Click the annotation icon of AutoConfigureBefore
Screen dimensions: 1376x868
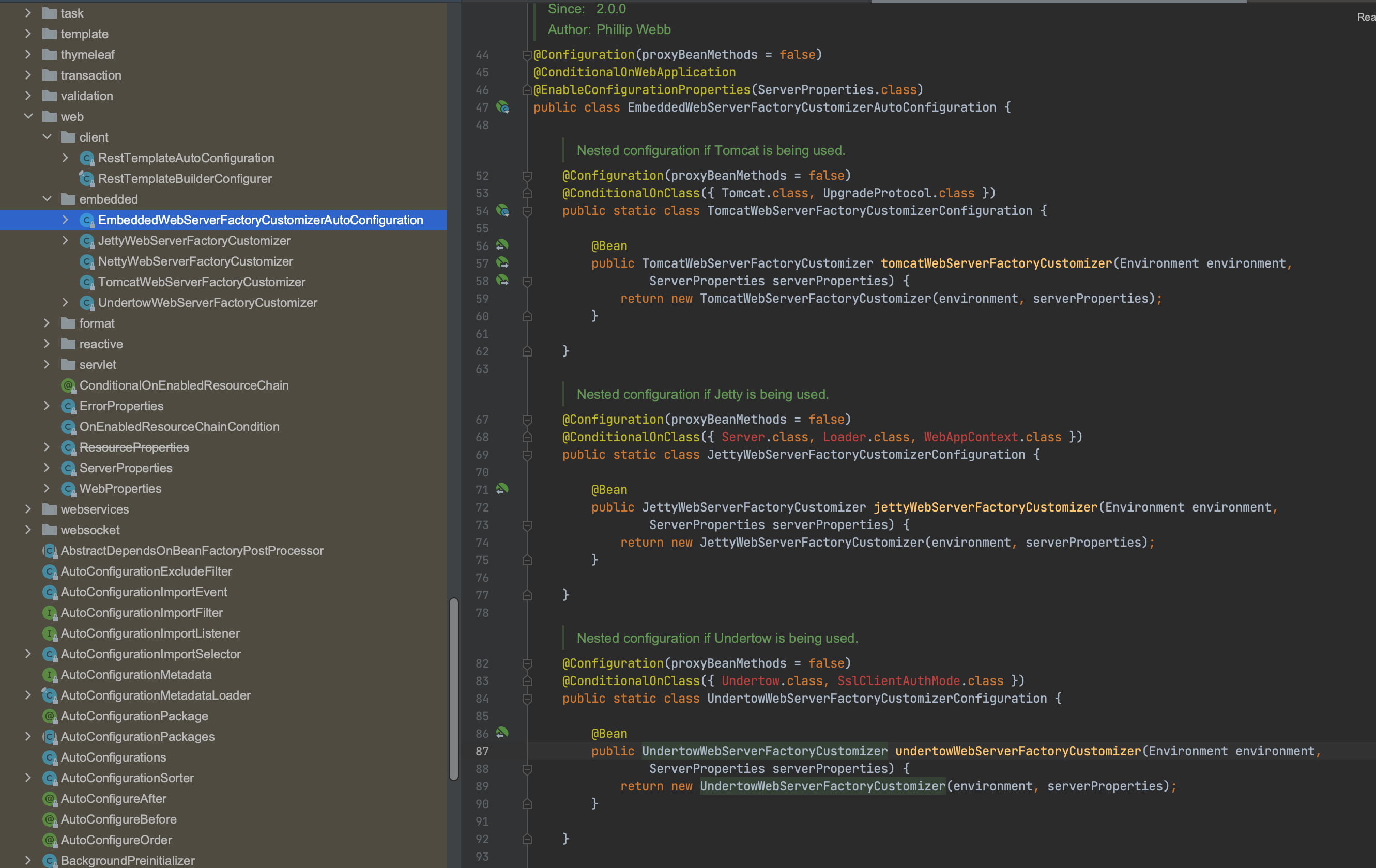pyautogui.click(x=50, y=819)
